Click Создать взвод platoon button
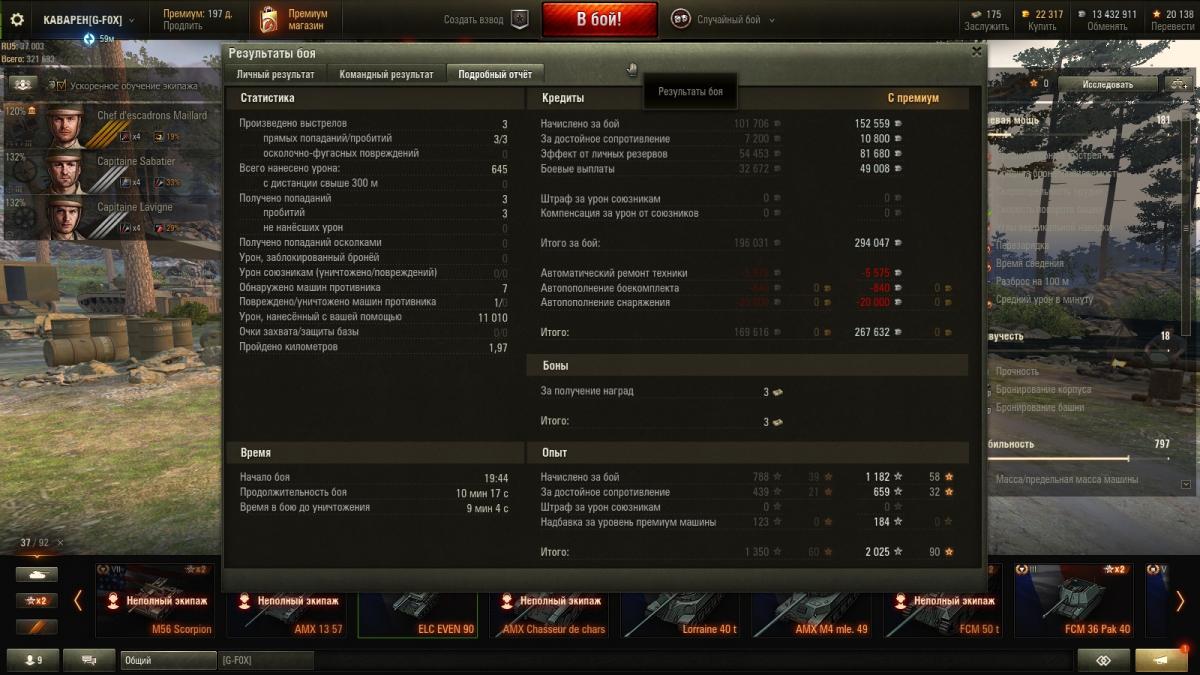 487,19
